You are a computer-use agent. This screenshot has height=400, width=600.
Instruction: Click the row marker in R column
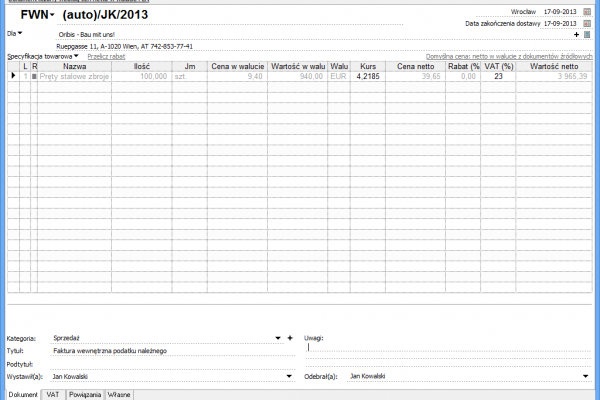[x=33, y=76]
